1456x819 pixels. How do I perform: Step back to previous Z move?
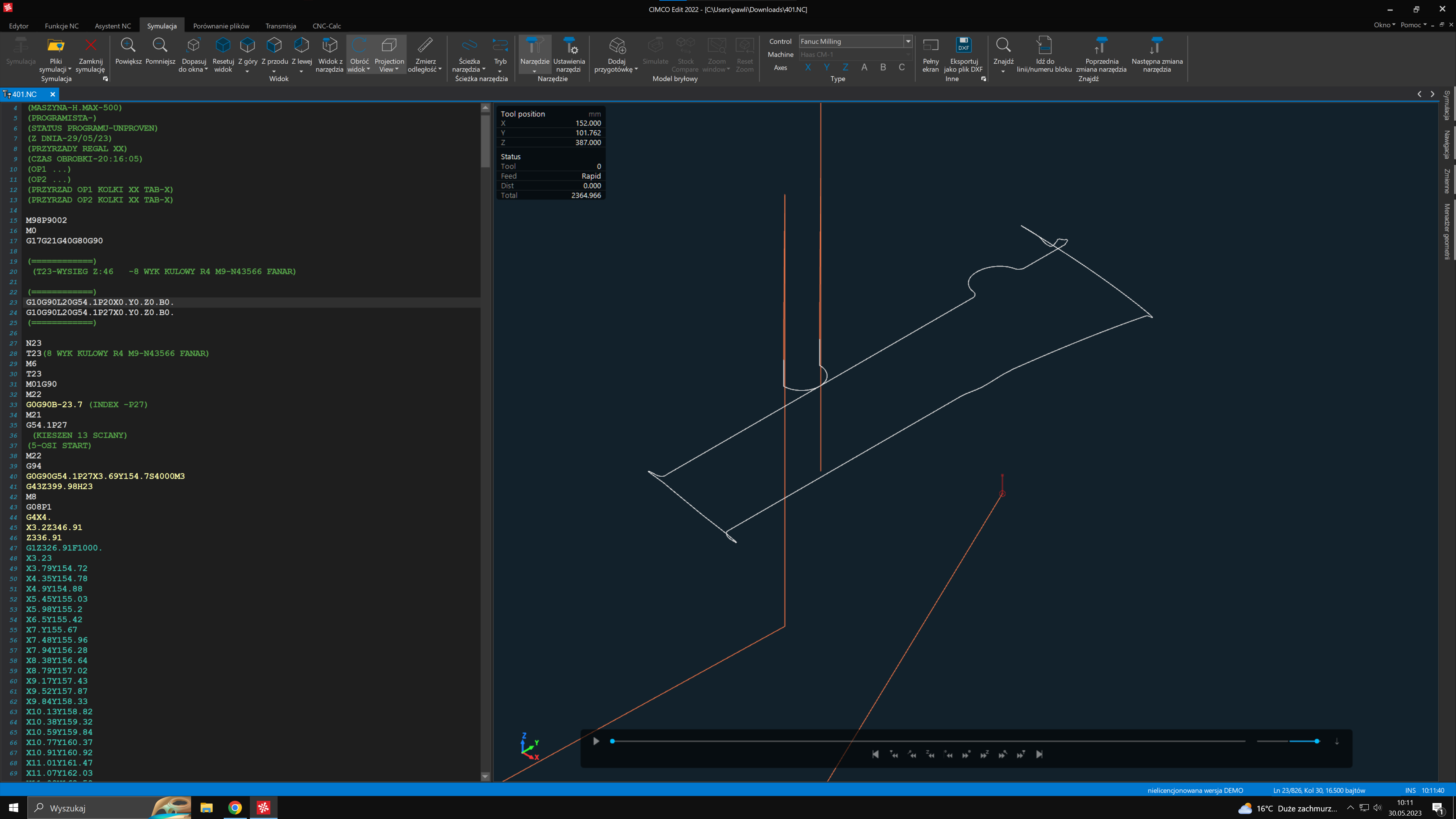(x=930, y=754)
